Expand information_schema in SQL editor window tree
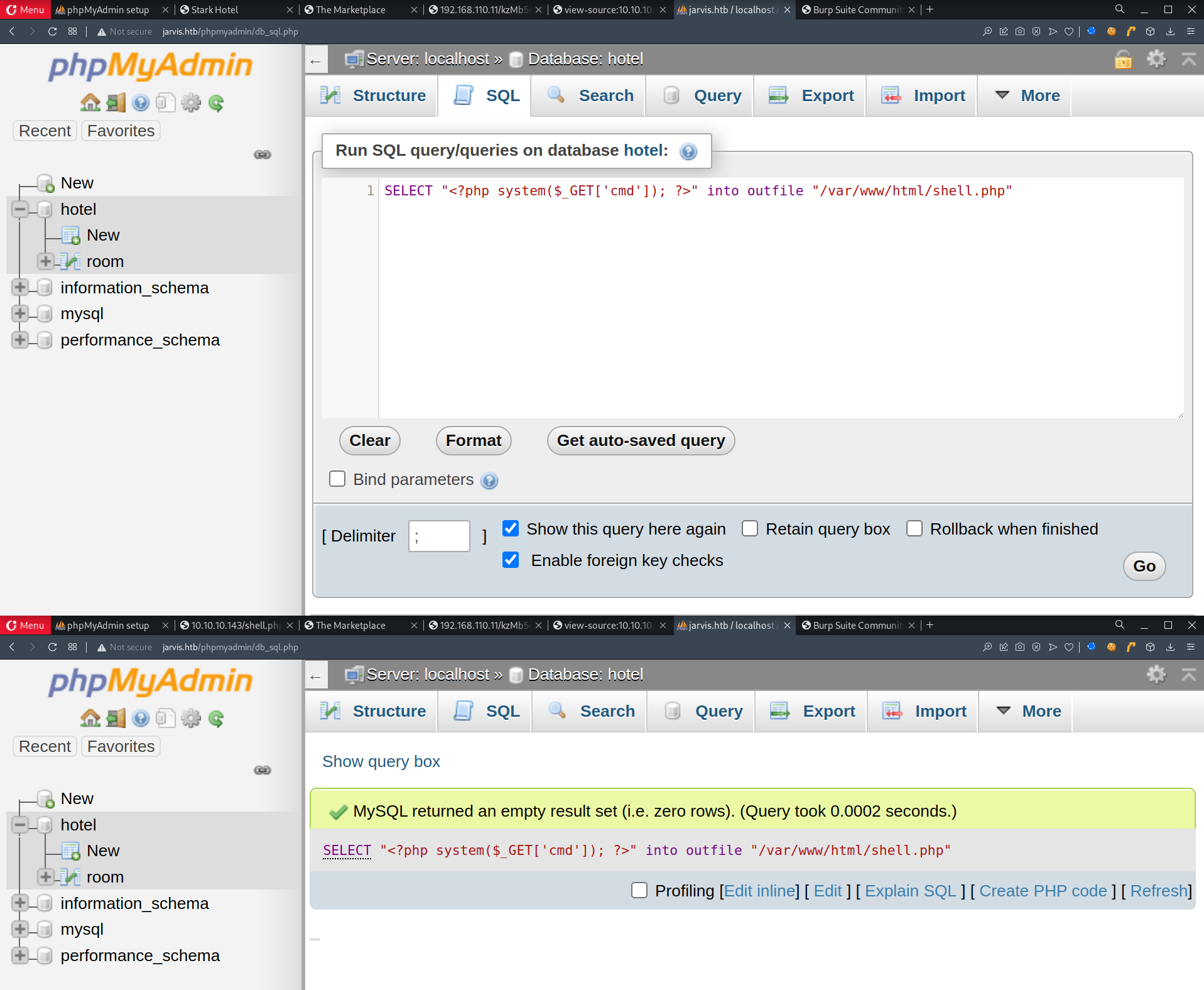 pyautogui.click(x=20, y=287)
